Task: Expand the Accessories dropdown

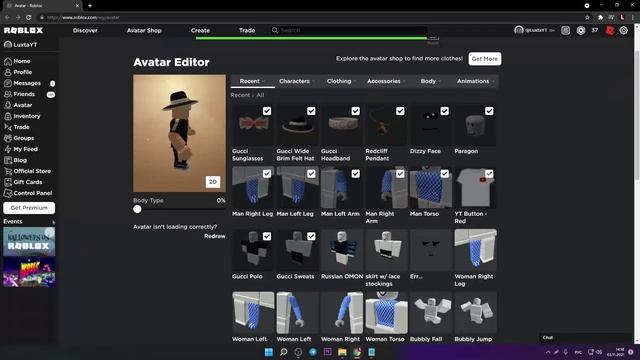Action: (x=386, y=81)
